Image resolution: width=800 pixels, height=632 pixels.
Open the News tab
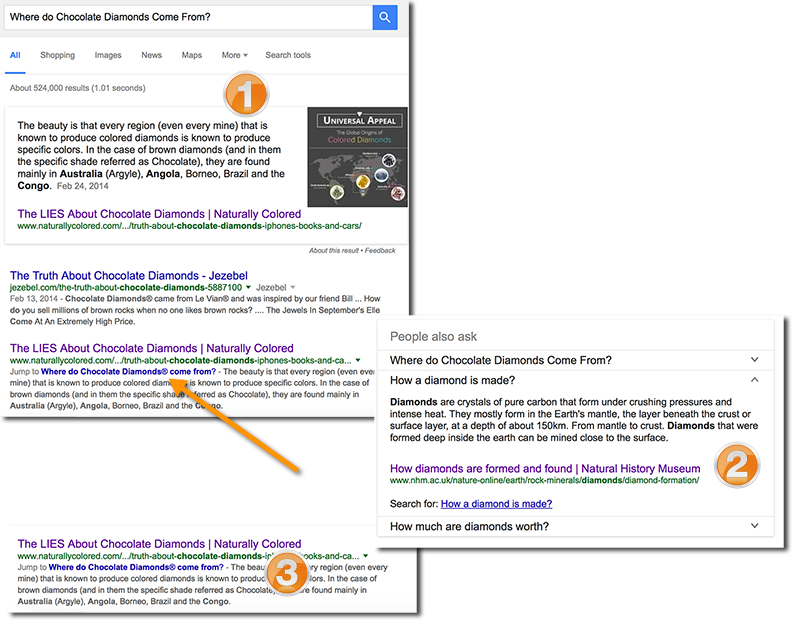coord(152,55)
